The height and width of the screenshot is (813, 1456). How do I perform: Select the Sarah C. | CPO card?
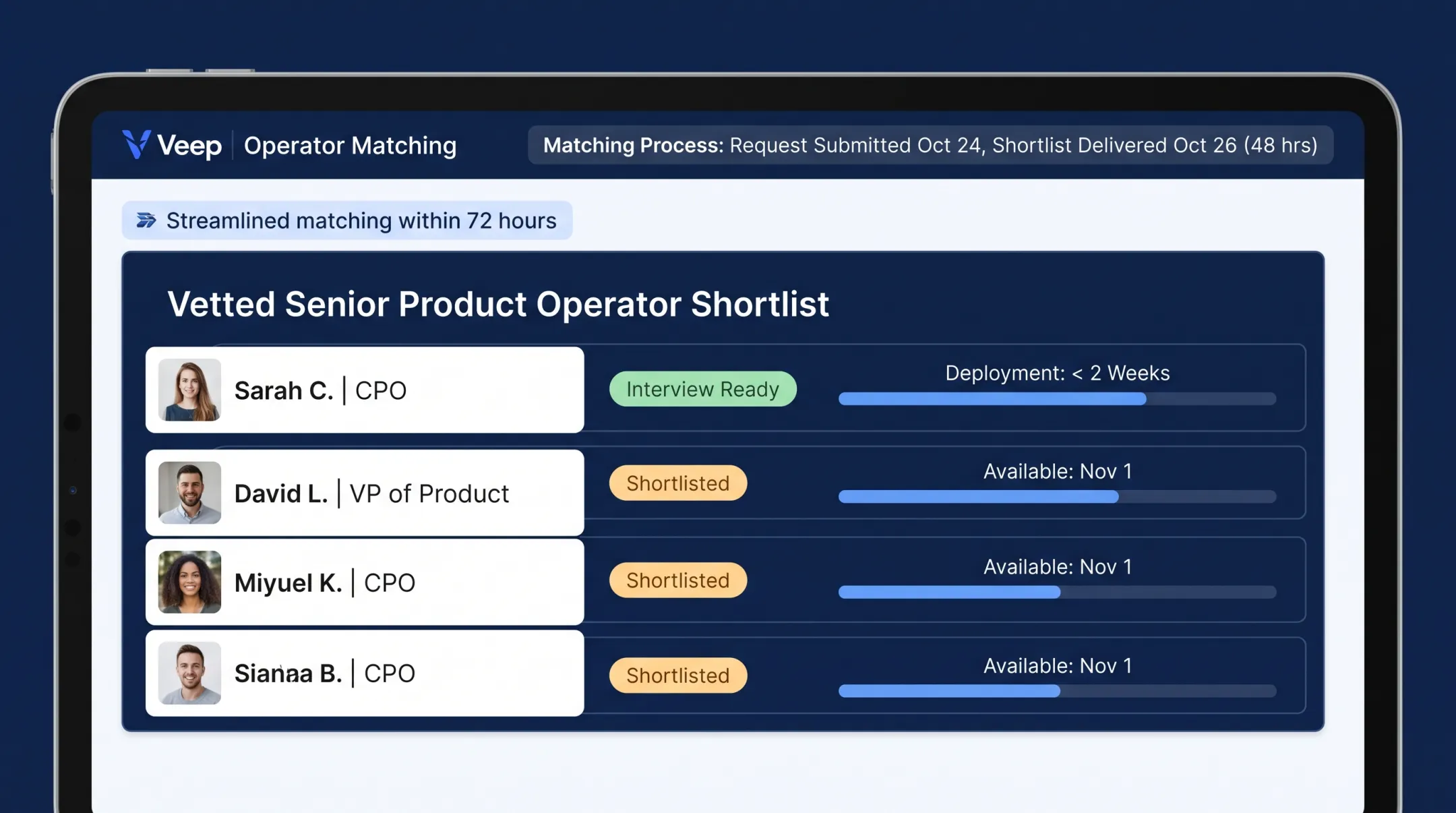pyautogui.click(x=365, y=390)
